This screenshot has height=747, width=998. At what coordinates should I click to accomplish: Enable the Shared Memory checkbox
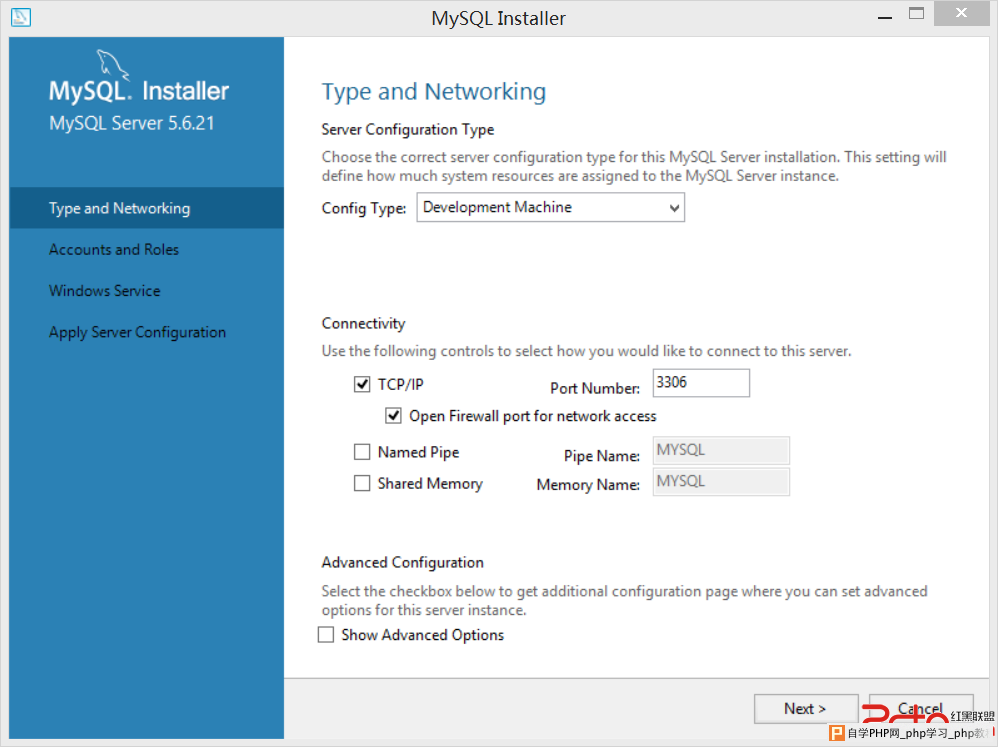coord(362,484)
